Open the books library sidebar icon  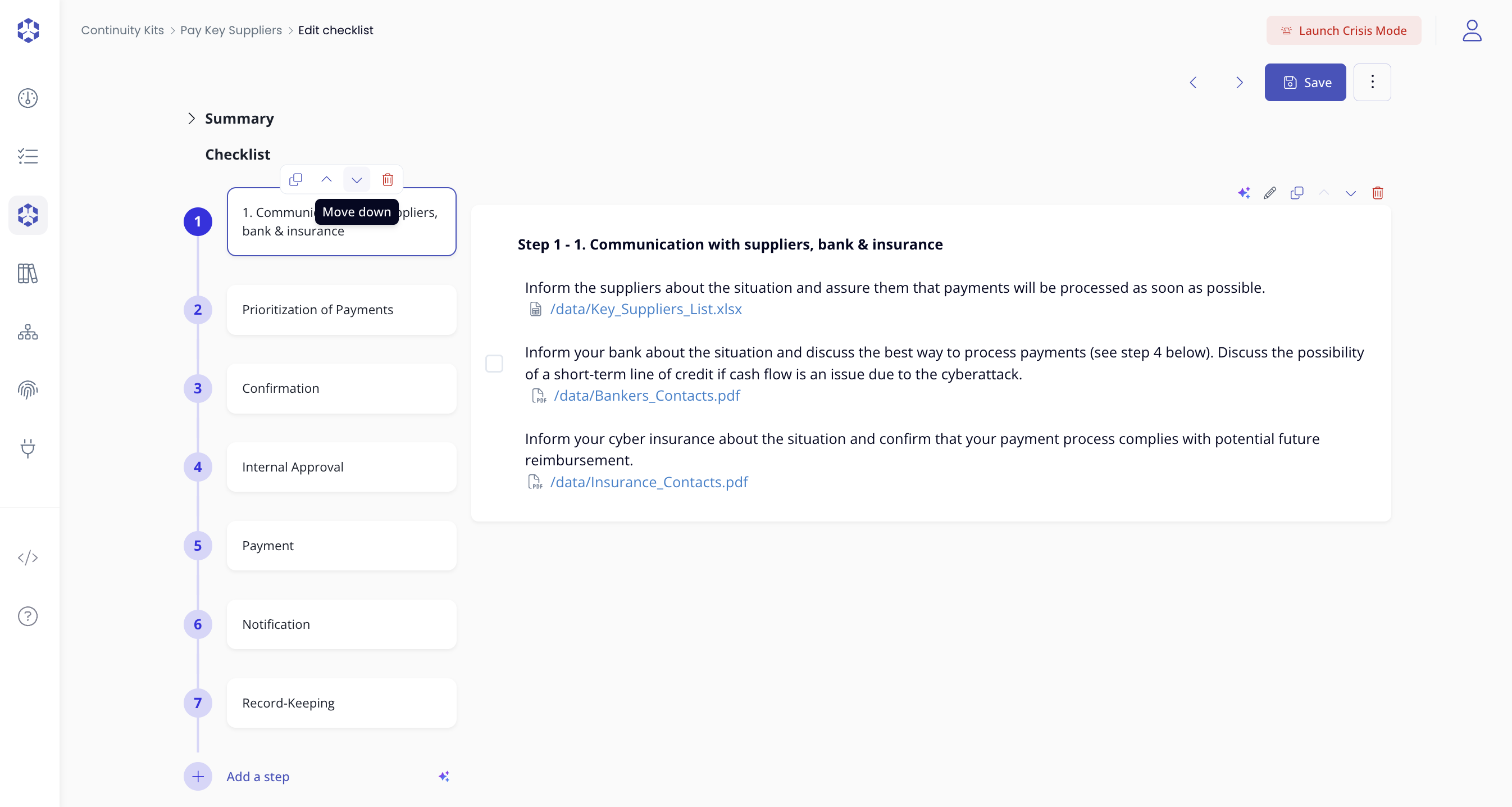28,274
